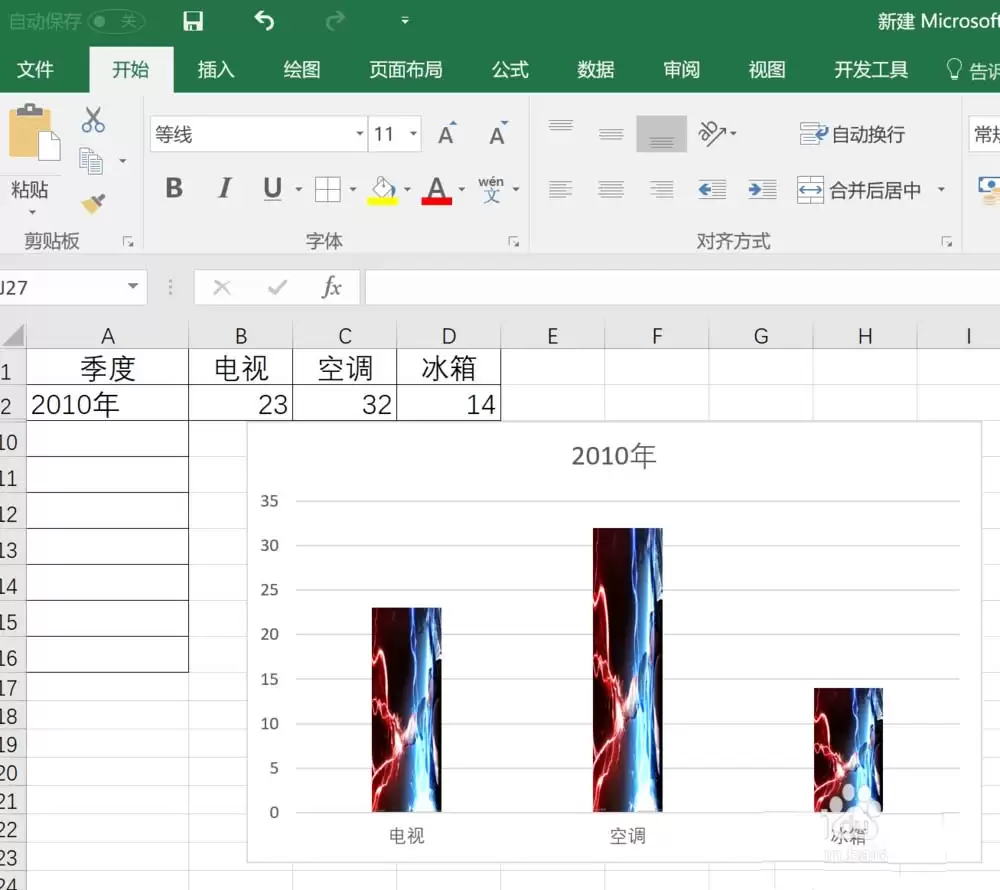
Task: Toggle the AutoSave switch
Action: pos(117,22)
